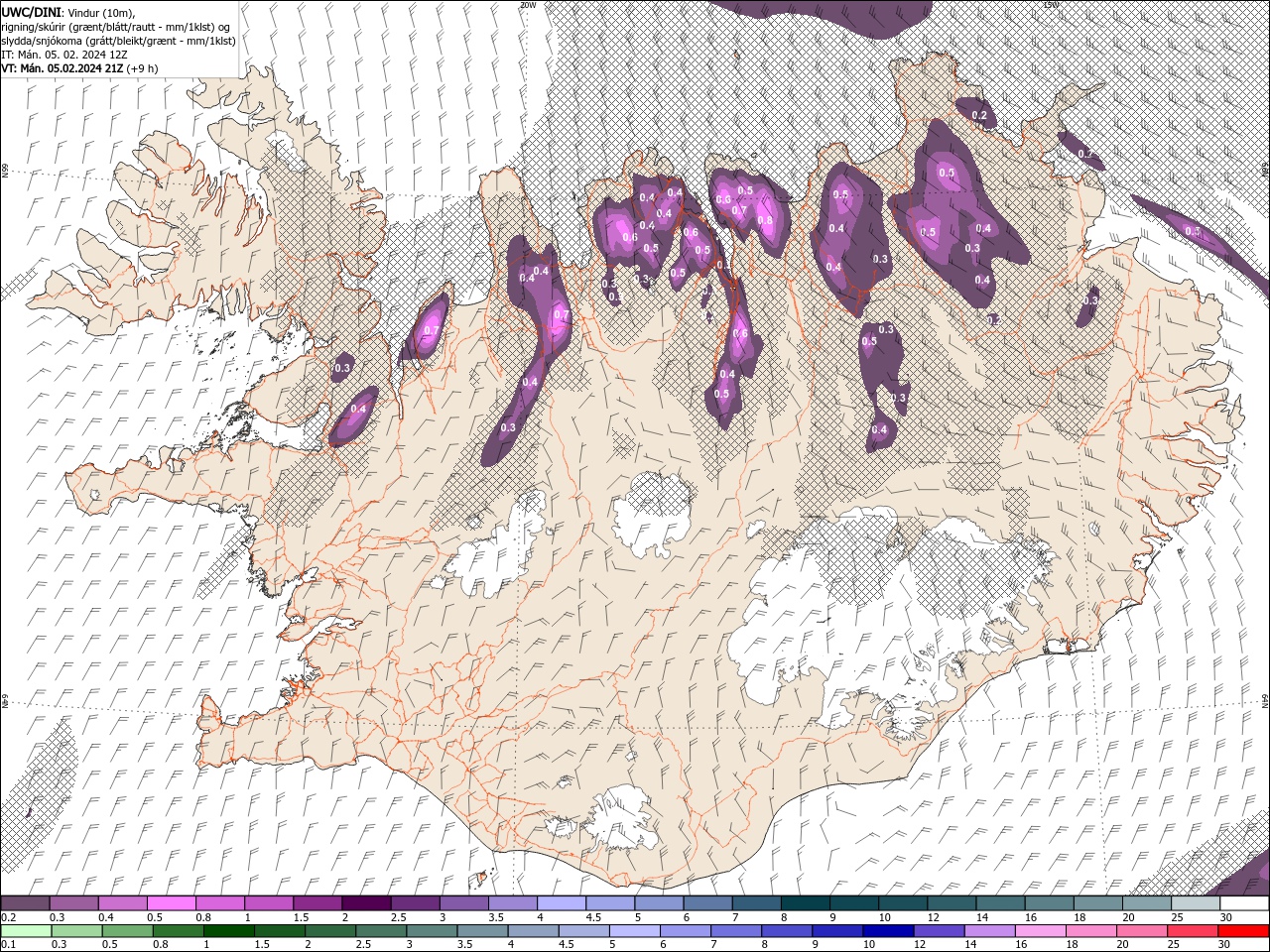Viewport: 1270px width, 952px height.
Task: Click the '20W' longitude label at the top edge
Action: 528,5
